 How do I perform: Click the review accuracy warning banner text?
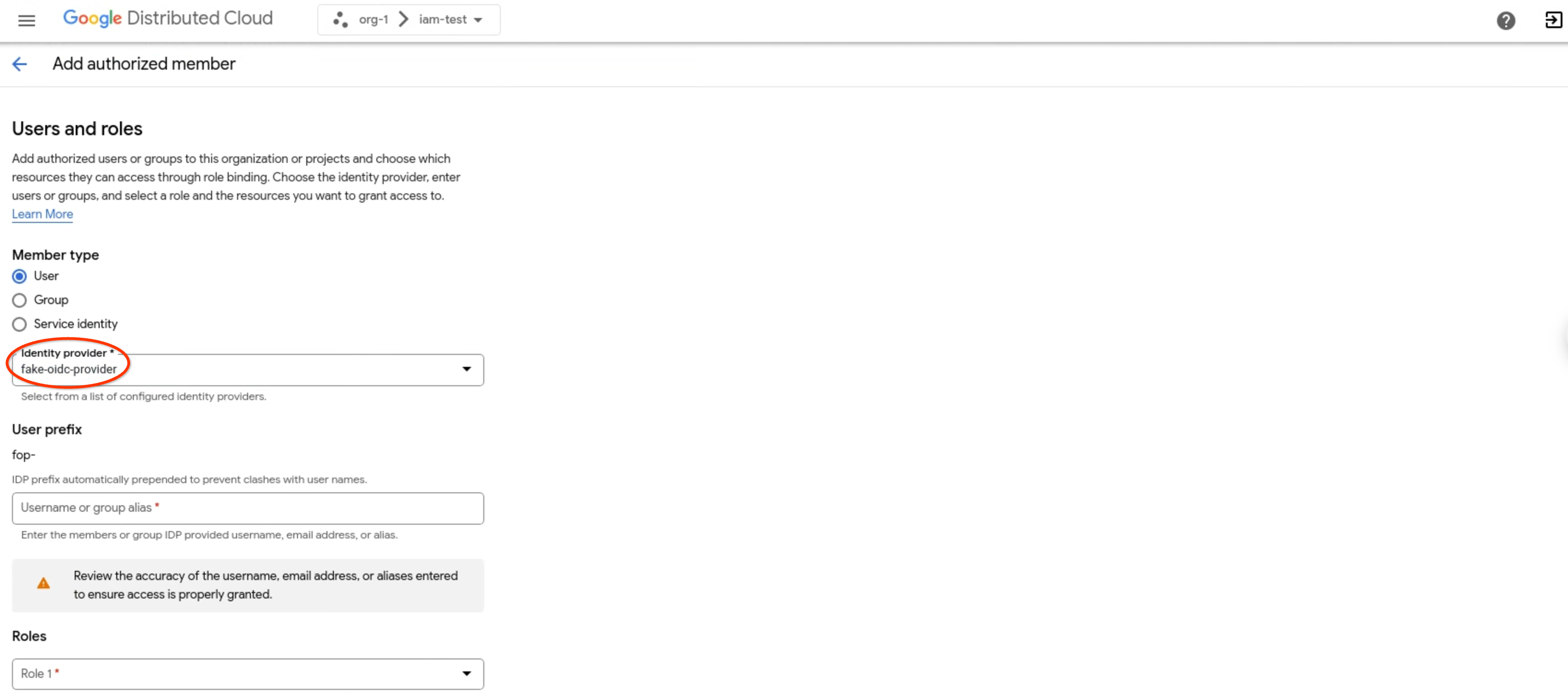pyautogui.click(x=265, y=585)
